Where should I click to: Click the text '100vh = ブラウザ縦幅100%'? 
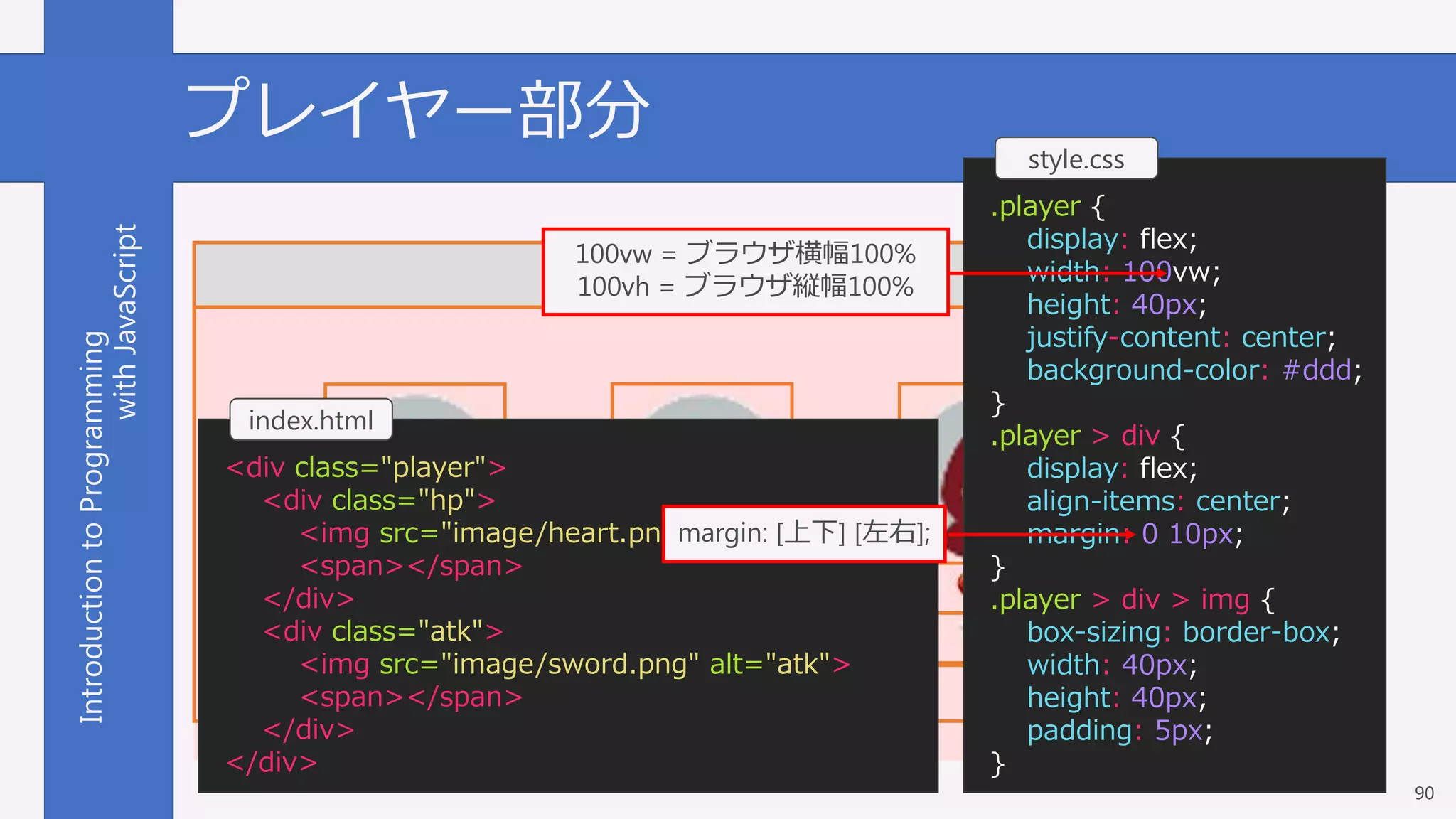coord(745,287)
